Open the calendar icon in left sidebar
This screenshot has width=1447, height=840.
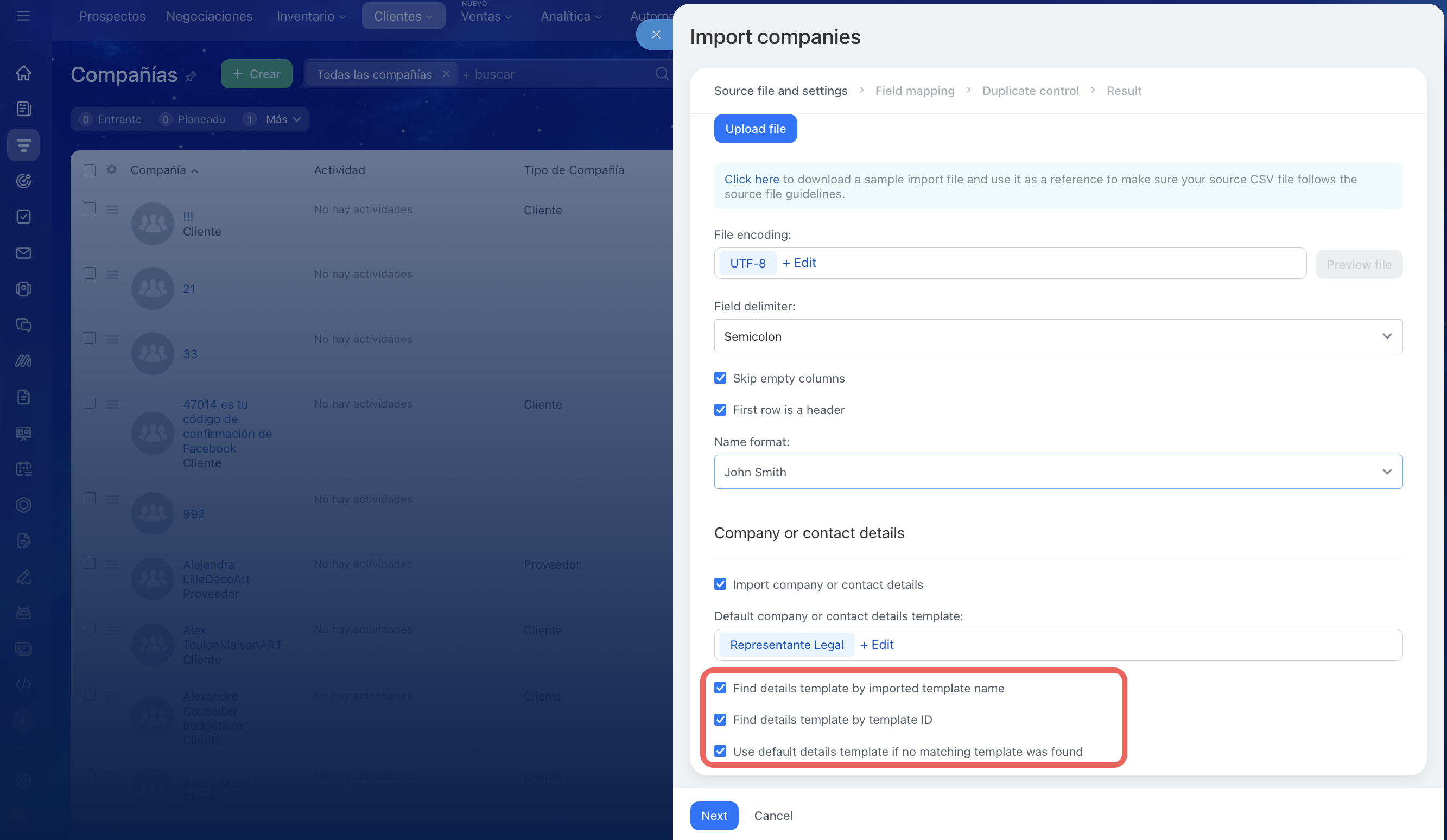(x=23, y=469)
